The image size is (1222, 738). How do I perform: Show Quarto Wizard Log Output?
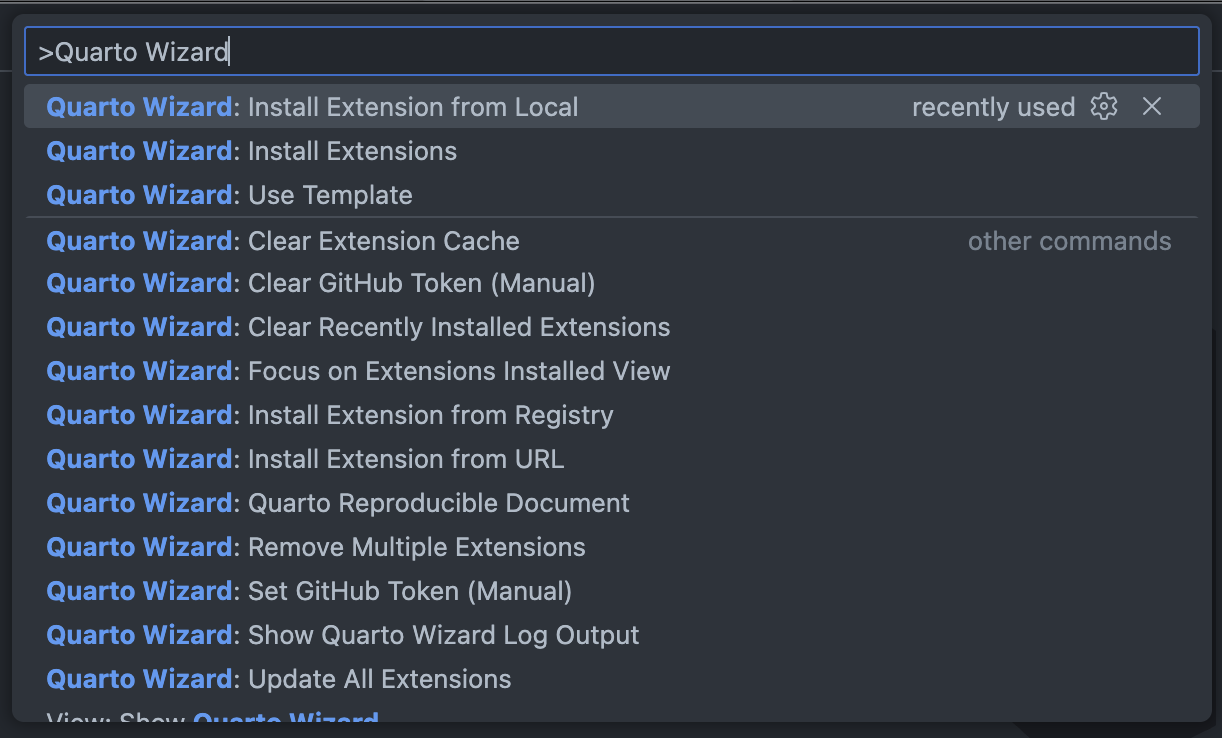pyautogui.click(x=343, y=635)
